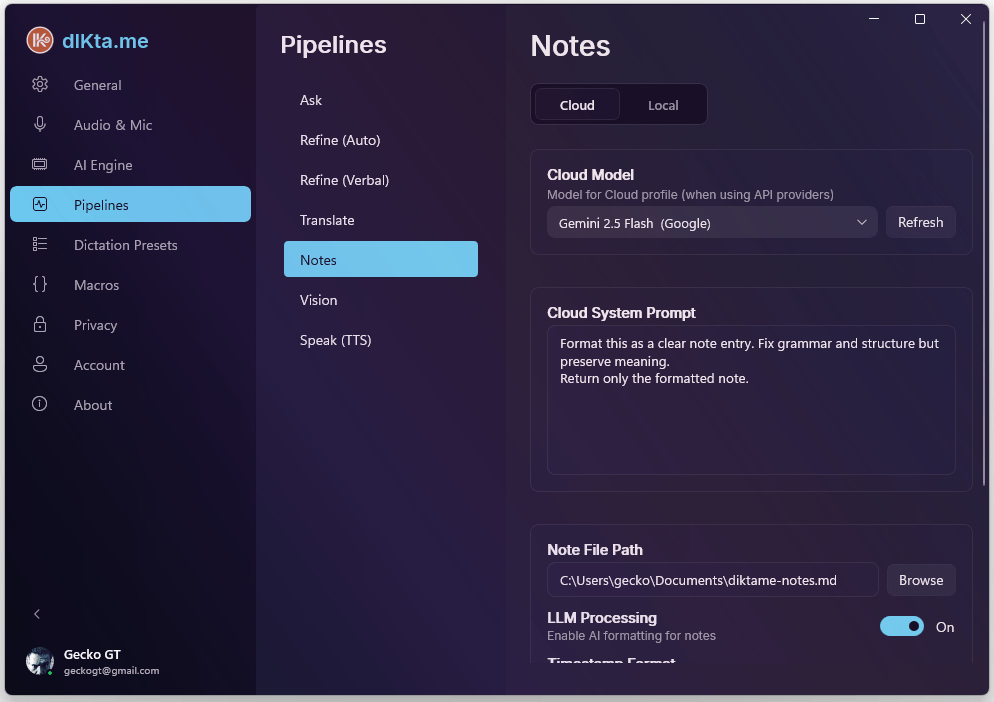
Task: Turn off the LLM Processing switch
Action: coord(901,626)
